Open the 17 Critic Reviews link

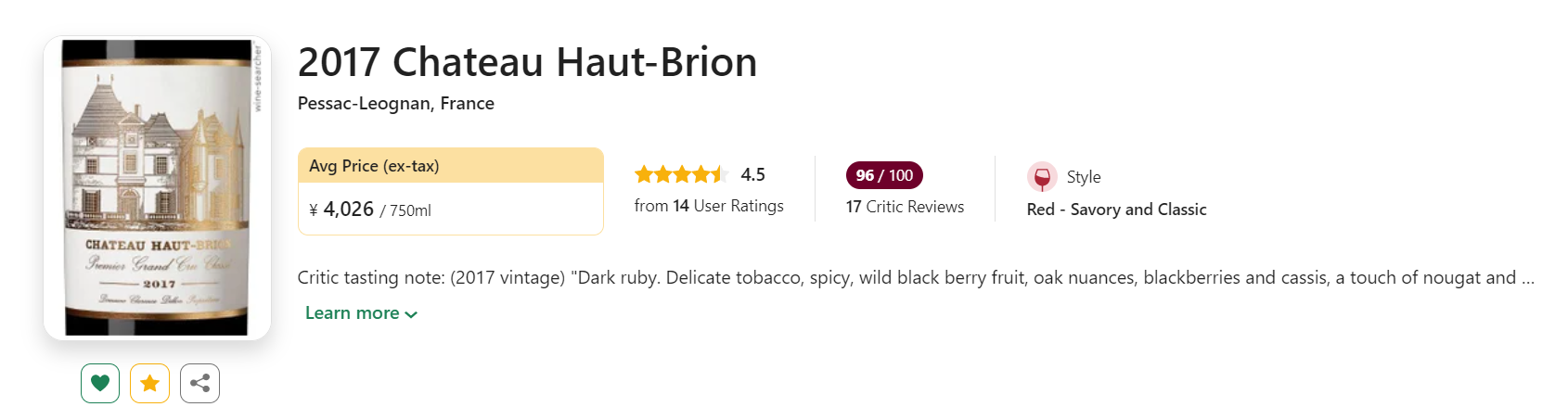[x=905, y=207]
